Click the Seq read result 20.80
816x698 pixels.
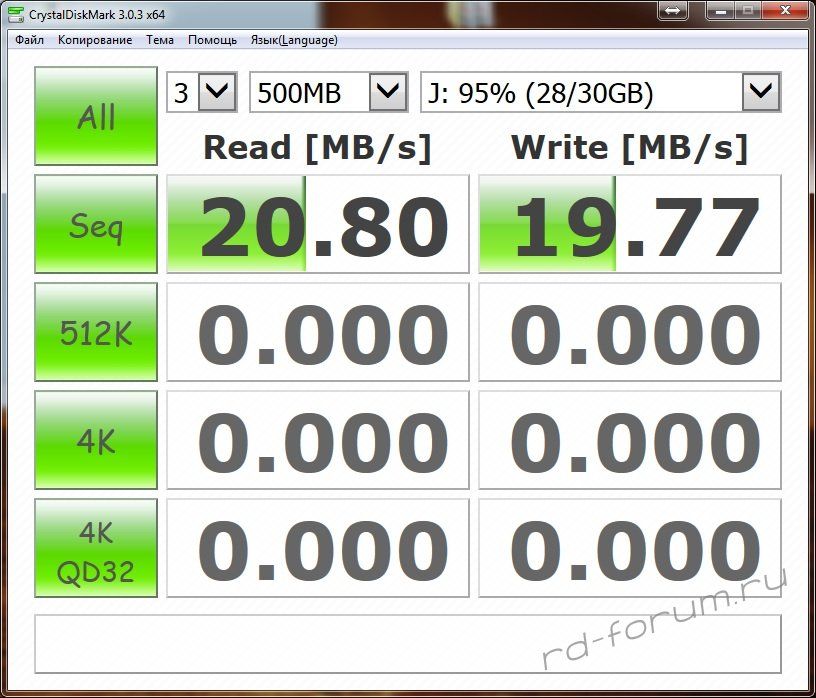point(317,224)
